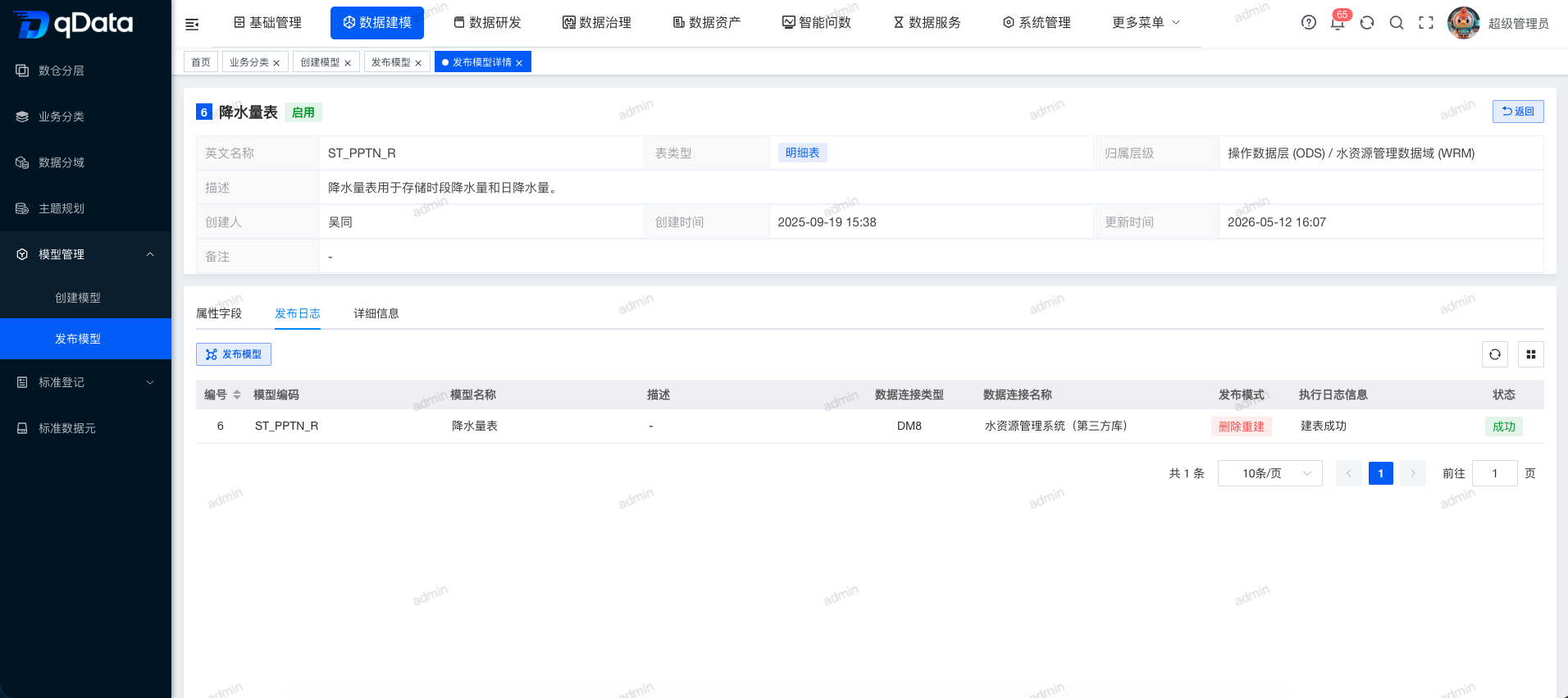The height and width of the screenshot is (698, 1568).
Task: Open the 数据治理 top menu
Action: (x=597, y=23)
